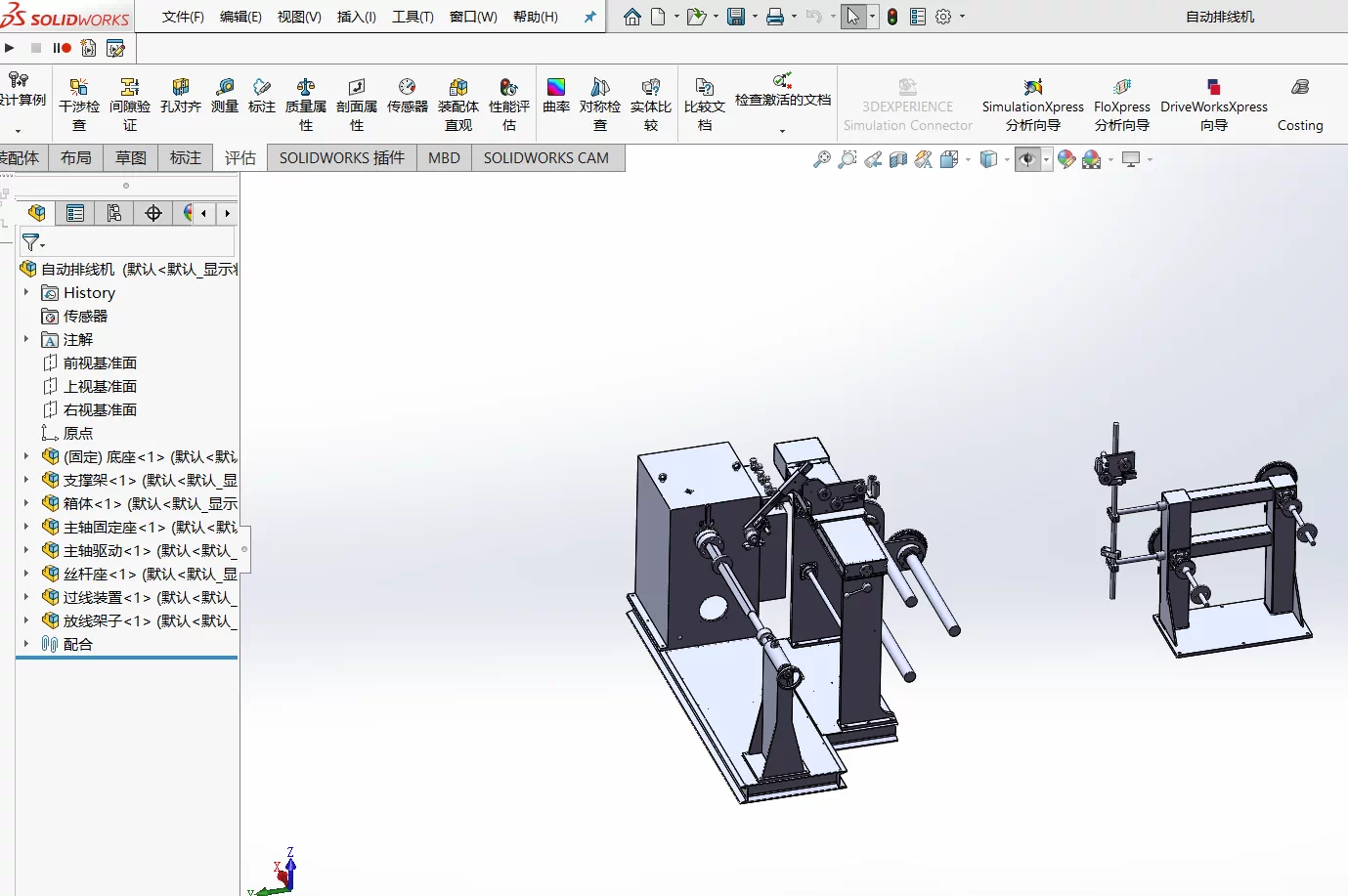
Task: Click the PropertyManager tab icon
Action: [75, 213]
